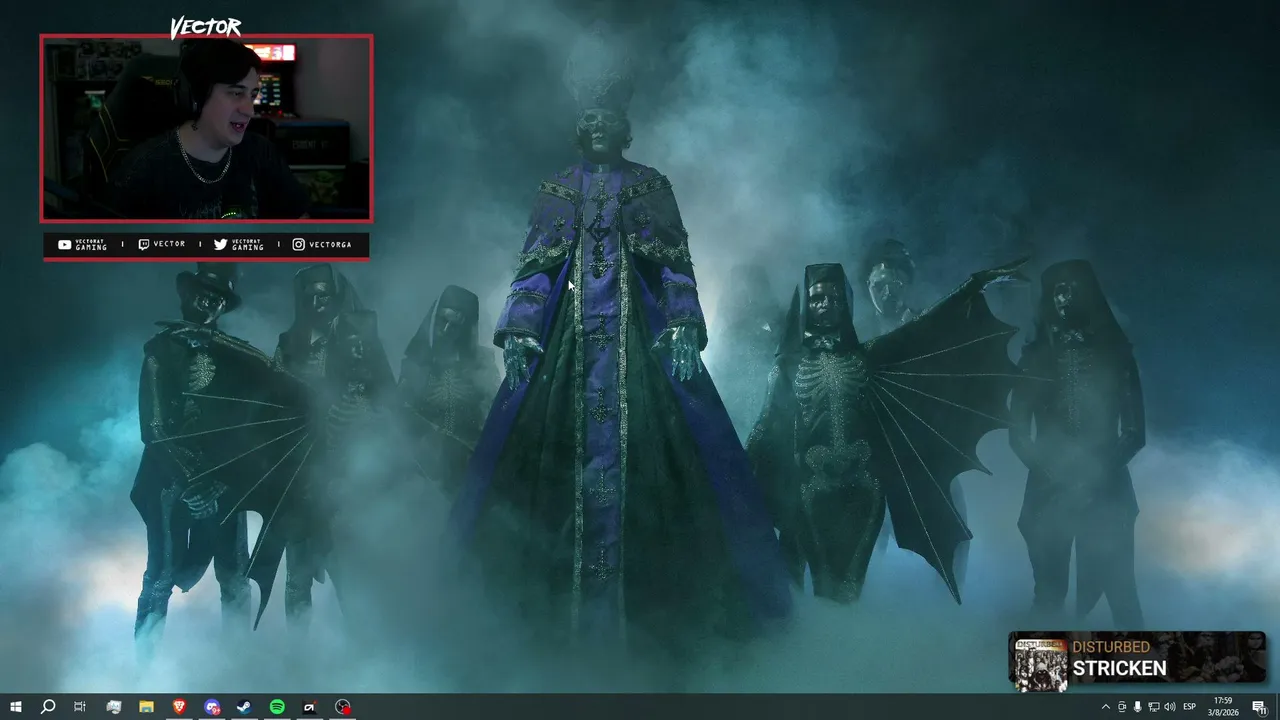Open the Windows Start menu
Viewport: 1280px width, 720px height.
15,707
